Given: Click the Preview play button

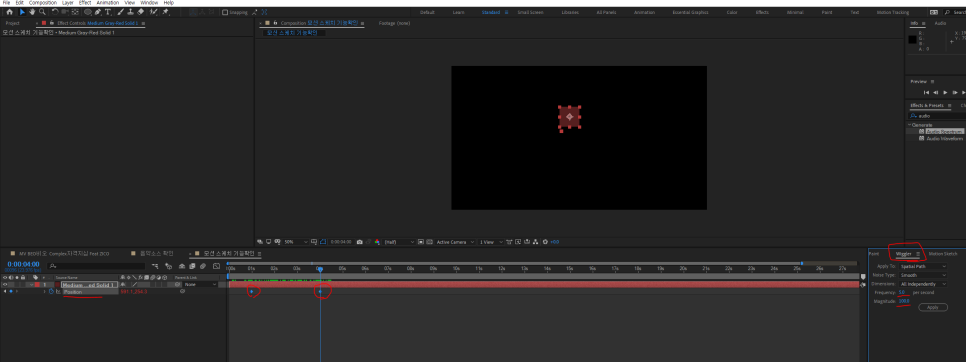Looking at the screenshot, I should coord(945,92).
